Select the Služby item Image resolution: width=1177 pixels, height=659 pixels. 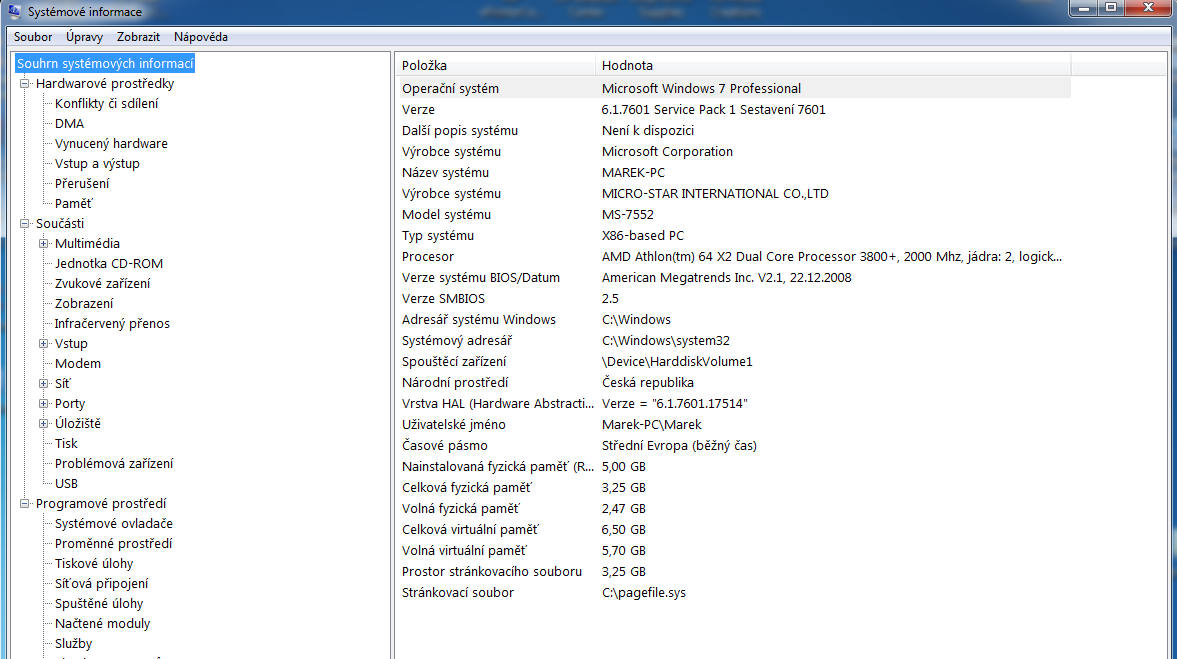point(74,644)
